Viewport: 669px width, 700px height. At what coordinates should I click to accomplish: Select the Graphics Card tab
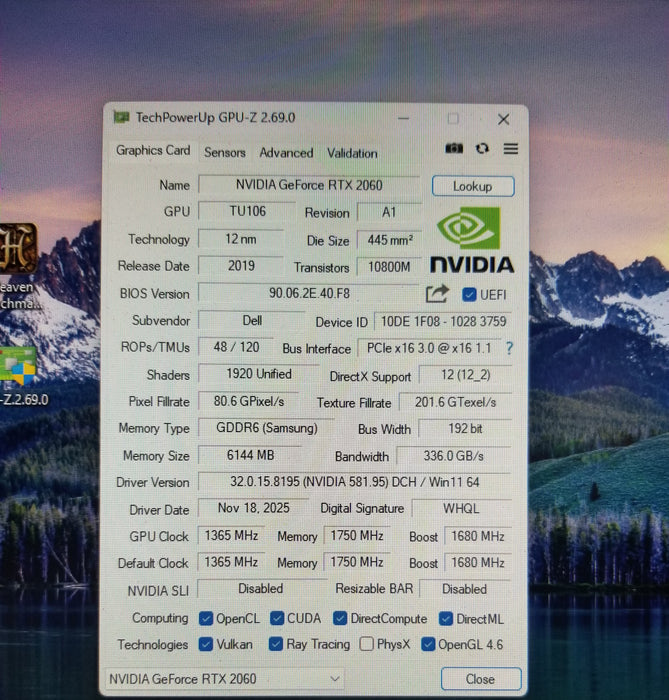tap(153, 150)
